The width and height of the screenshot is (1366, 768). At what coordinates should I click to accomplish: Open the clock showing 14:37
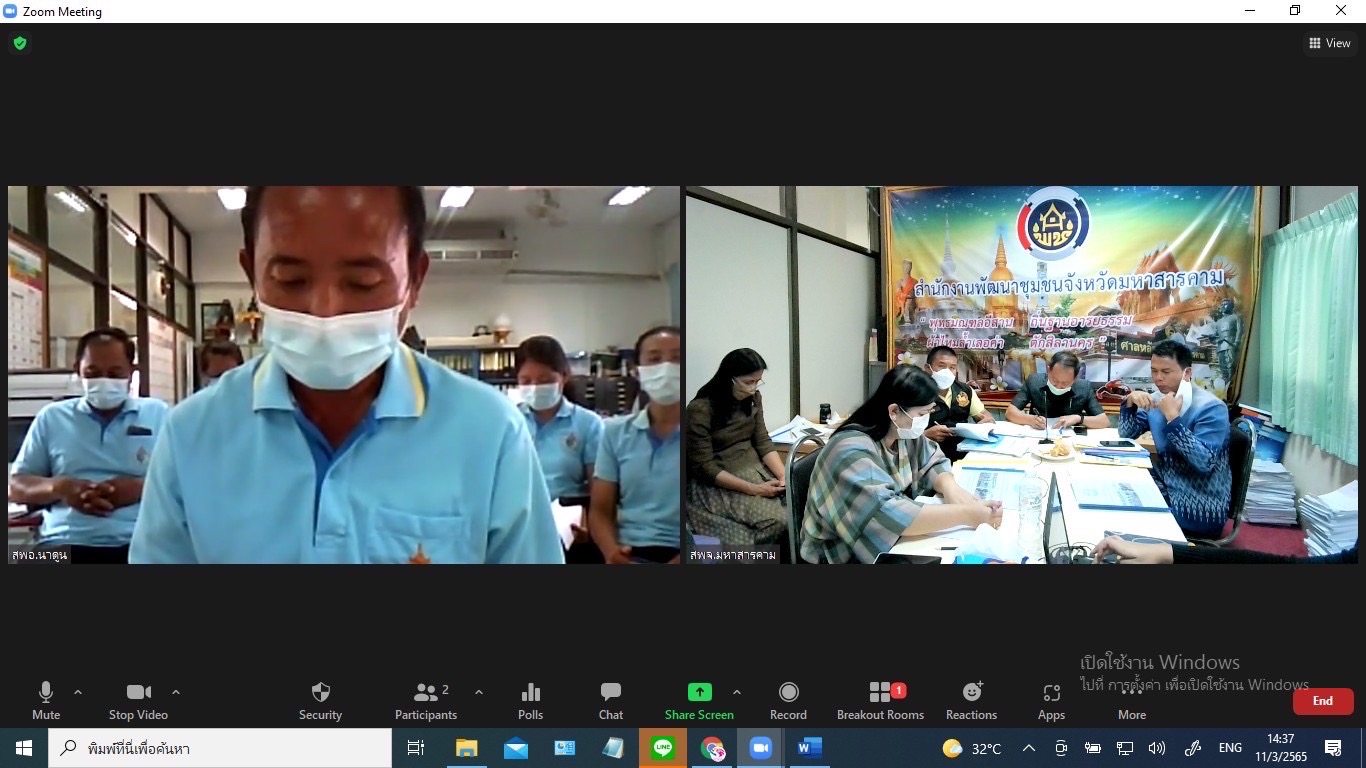(x=1280, y=748)
